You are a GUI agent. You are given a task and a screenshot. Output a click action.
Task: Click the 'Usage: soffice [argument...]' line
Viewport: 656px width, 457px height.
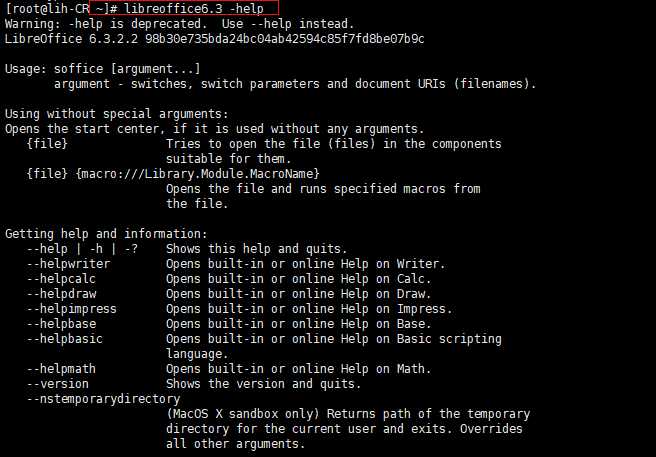coord(103,69)
